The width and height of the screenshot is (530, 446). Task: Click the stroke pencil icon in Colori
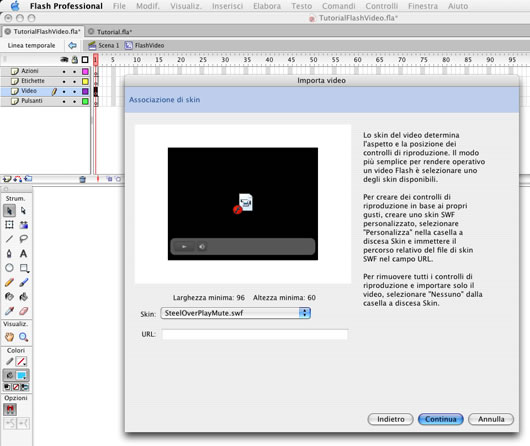pyautogui.click(x=9, y=361)
